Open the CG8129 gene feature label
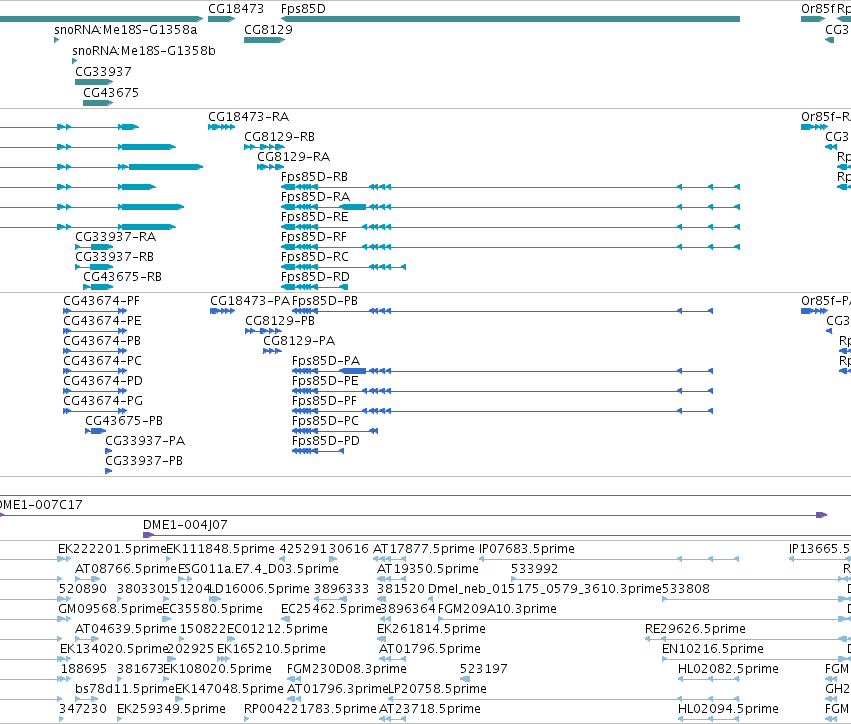Screen dimensions: 851x724 coord(268,30)
